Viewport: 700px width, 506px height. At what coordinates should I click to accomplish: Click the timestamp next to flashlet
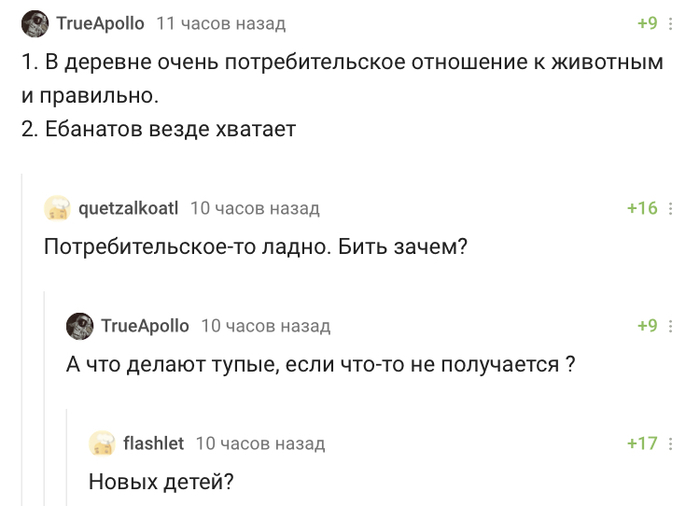coord(260,443)
